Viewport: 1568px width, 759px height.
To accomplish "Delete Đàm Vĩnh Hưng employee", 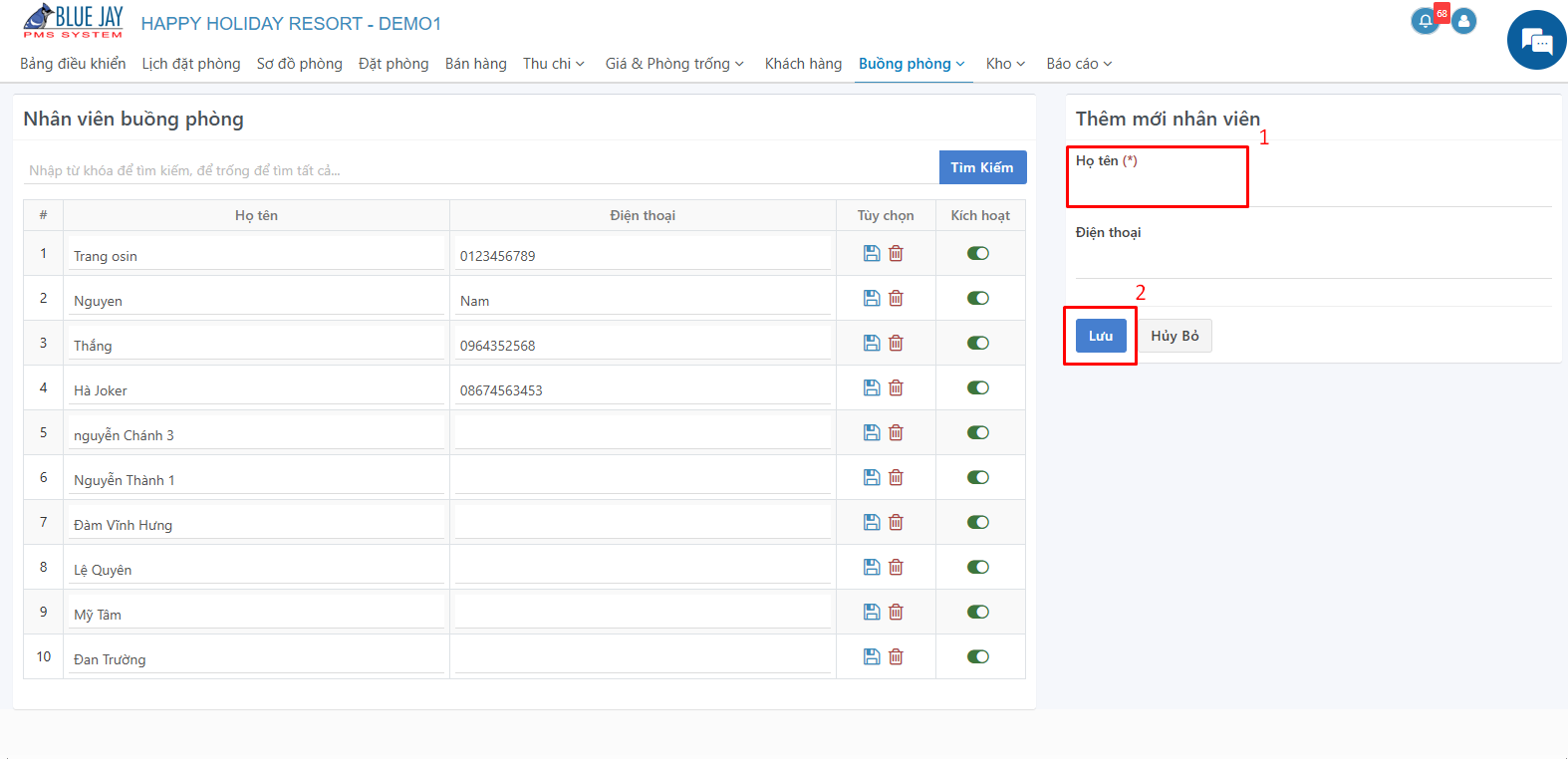I will pyautogui.click(x=896, y=522).
